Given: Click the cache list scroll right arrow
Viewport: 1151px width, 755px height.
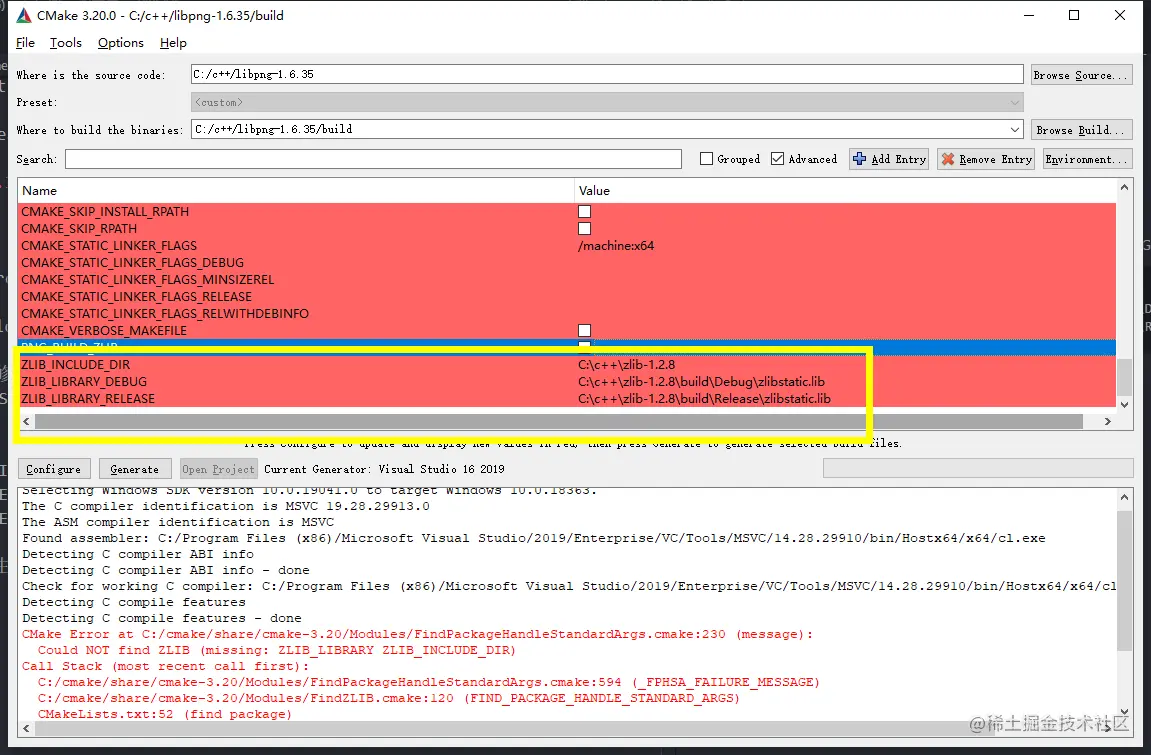Looking at the screenshot, I should [1108, 421].
